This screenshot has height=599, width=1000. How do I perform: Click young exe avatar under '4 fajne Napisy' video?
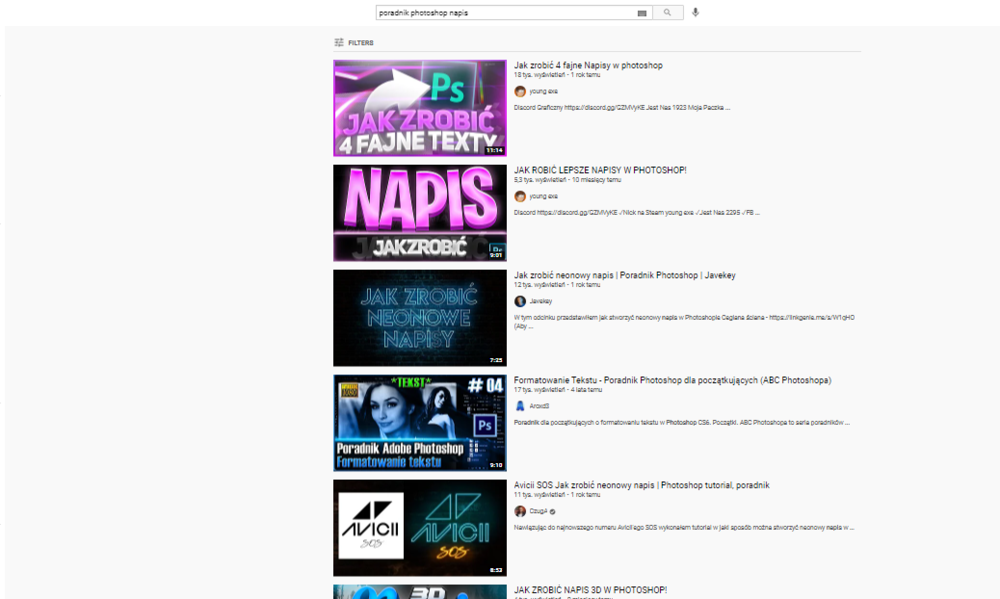[x=520, y=91]
